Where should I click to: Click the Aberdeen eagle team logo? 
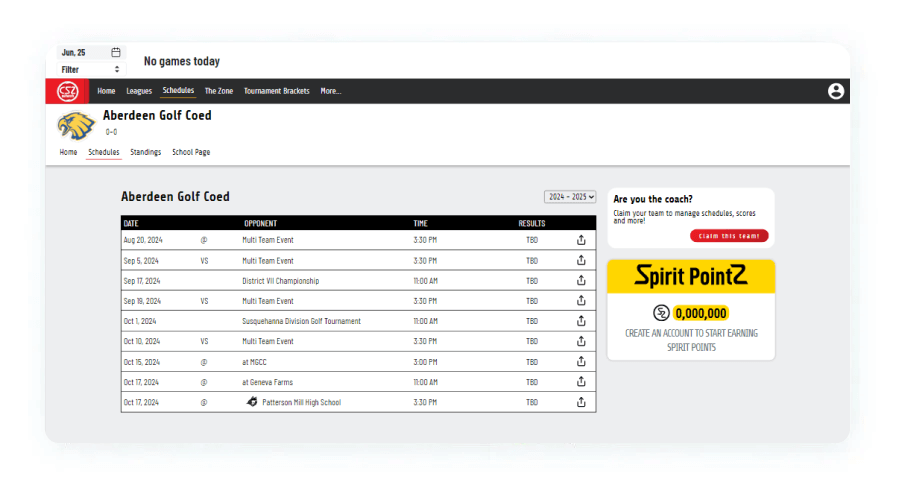(x=76, y=125)
